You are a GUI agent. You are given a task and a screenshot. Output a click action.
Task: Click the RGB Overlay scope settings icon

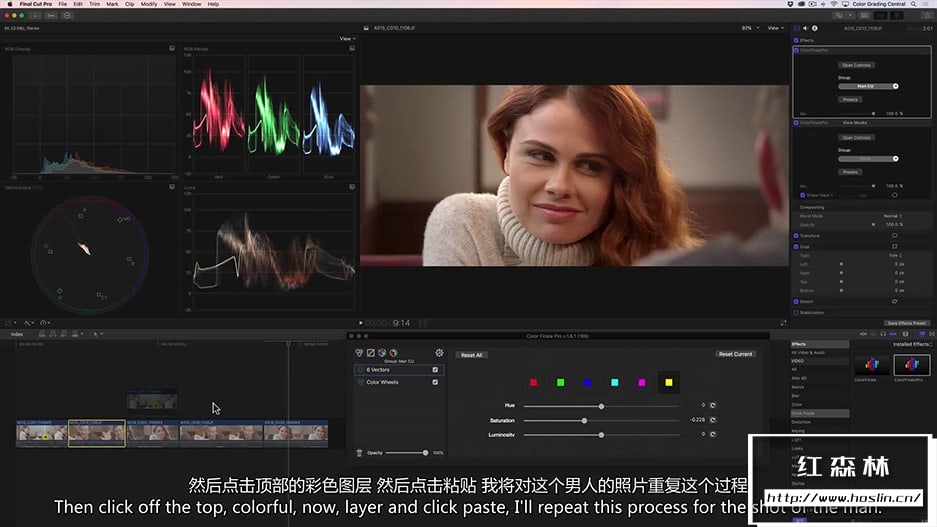(x=172, y=48)
